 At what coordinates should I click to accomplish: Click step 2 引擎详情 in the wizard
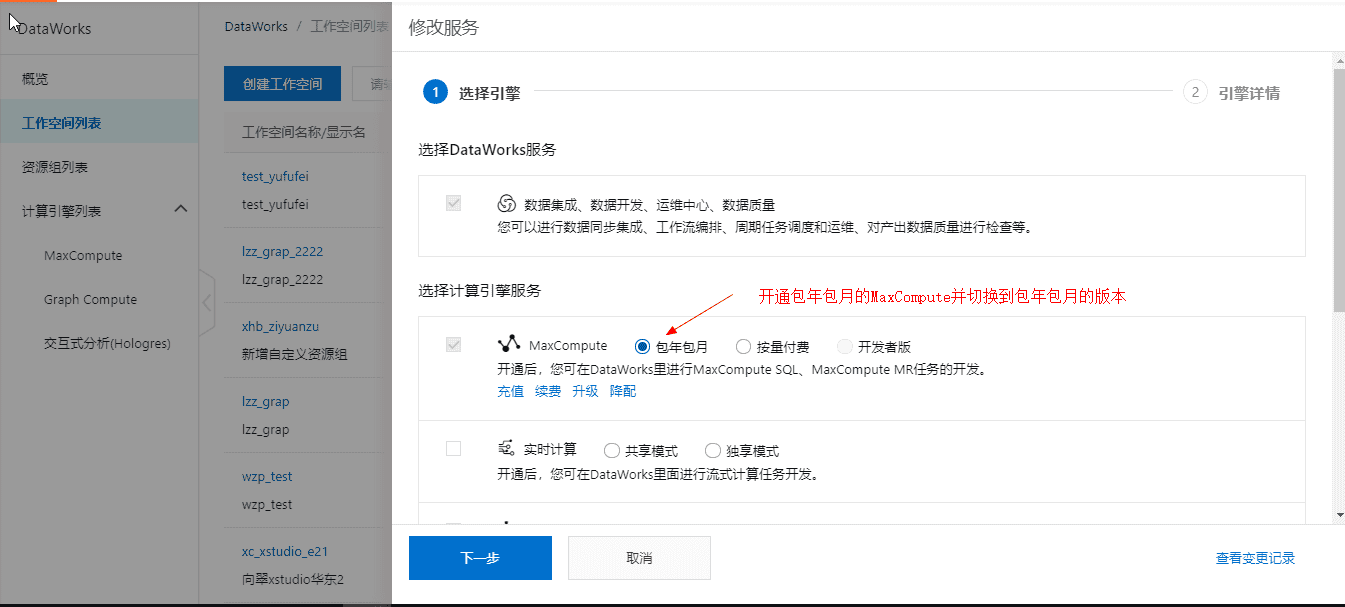click(1231, 93)
